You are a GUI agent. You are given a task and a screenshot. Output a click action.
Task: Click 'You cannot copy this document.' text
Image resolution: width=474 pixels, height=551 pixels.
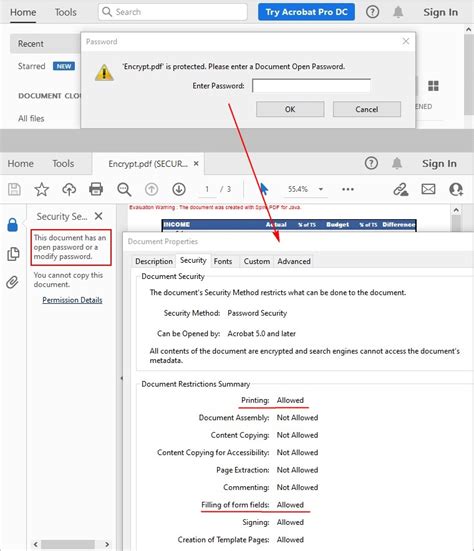pyautogui.click(x=68, y=280)
